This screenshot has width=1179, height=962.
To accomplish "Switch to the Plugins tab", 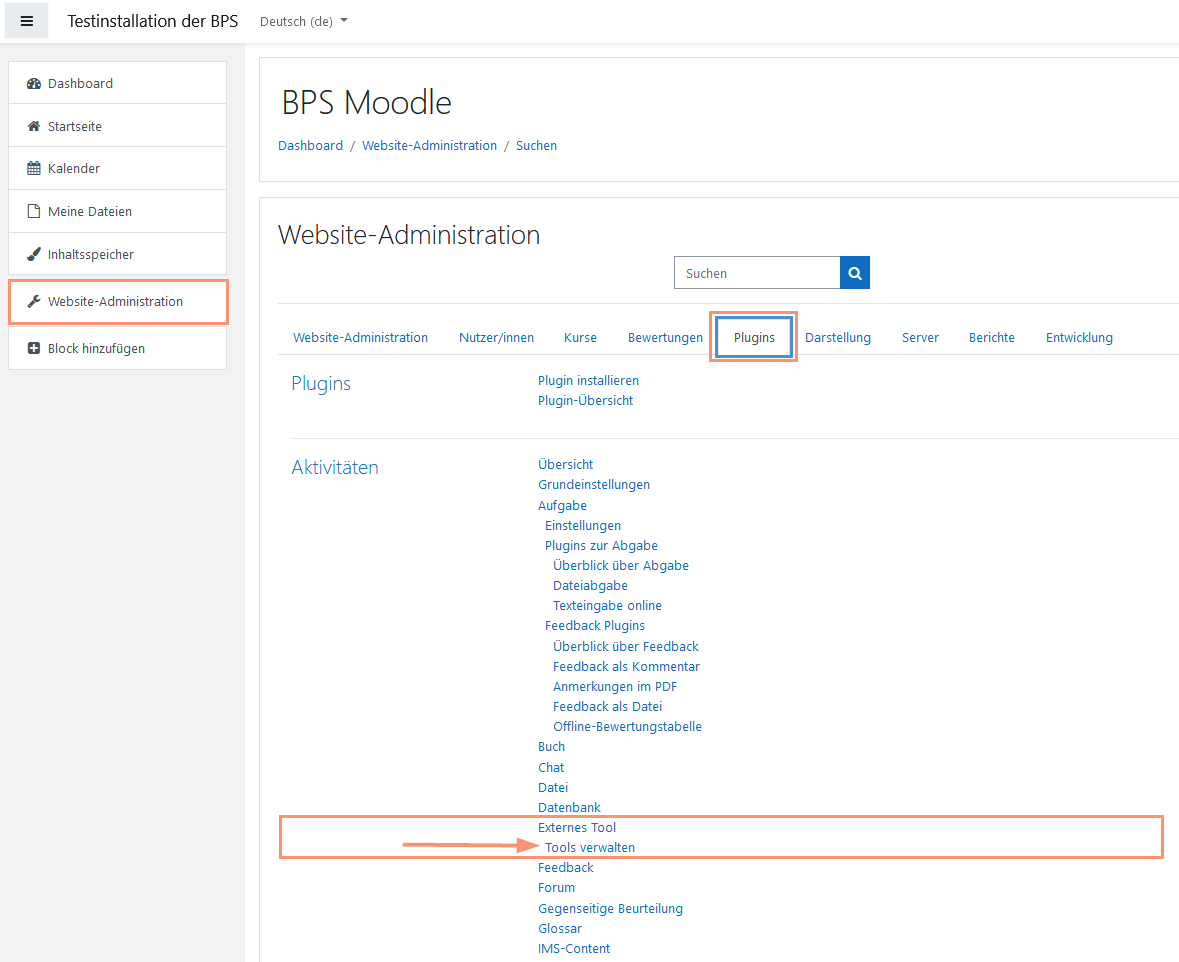I will point(753,337).
